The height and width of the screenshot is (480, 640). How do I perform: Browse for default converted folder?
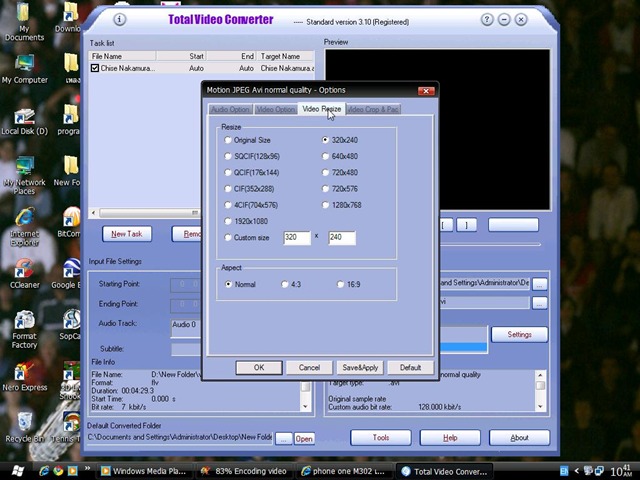tap(284, 439)
